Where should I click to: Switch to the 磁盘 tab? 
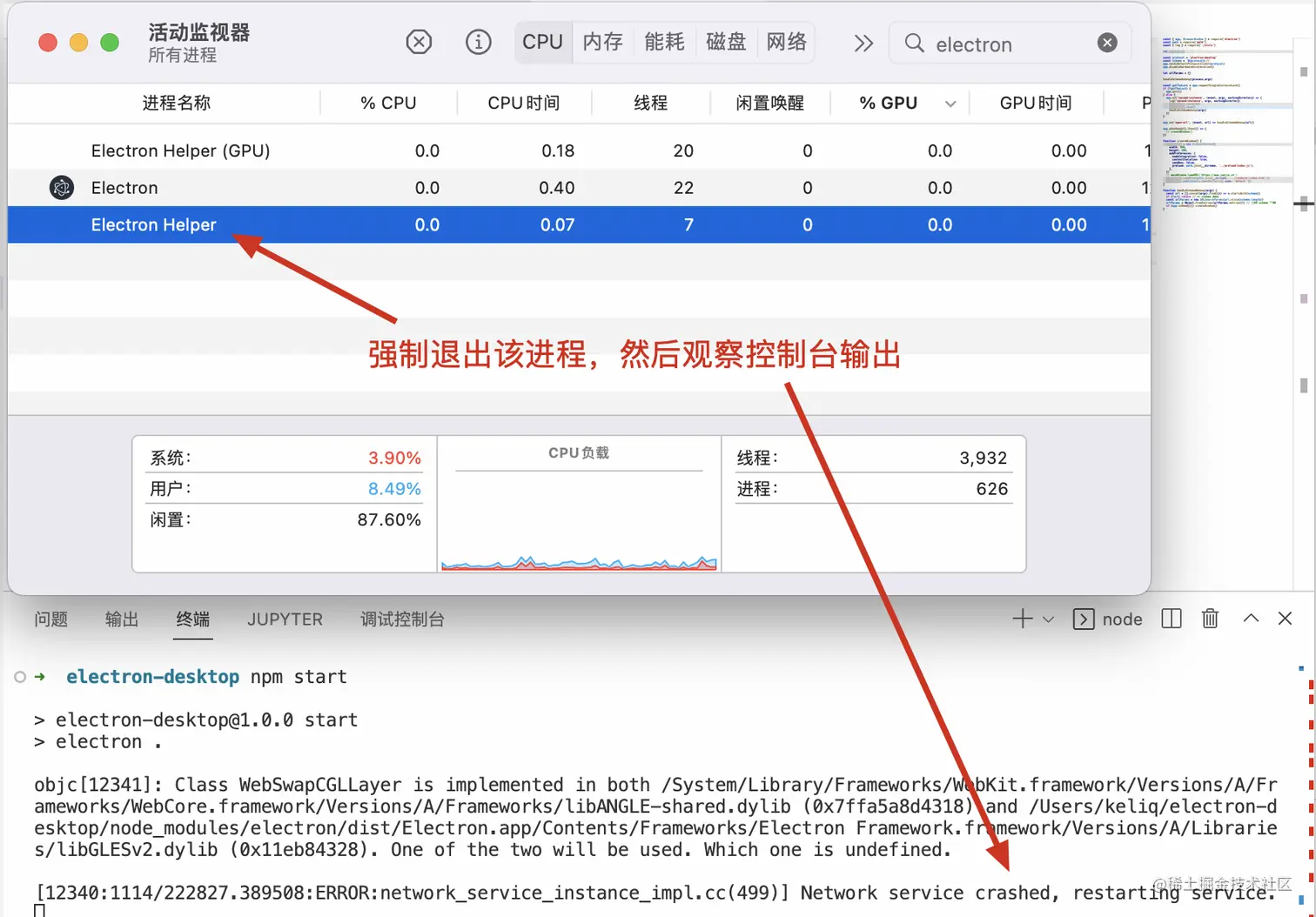726,42
